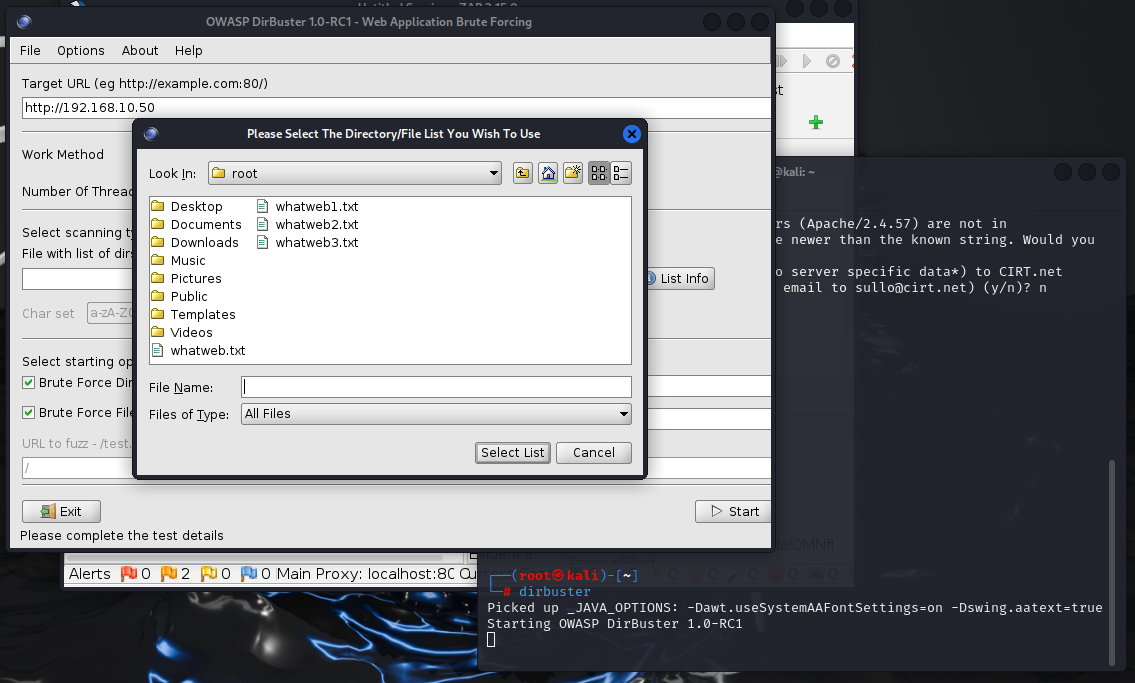Open List Info in DirBuster
The width and height of the screenshot is (1135, 683).
pos(680,279)
